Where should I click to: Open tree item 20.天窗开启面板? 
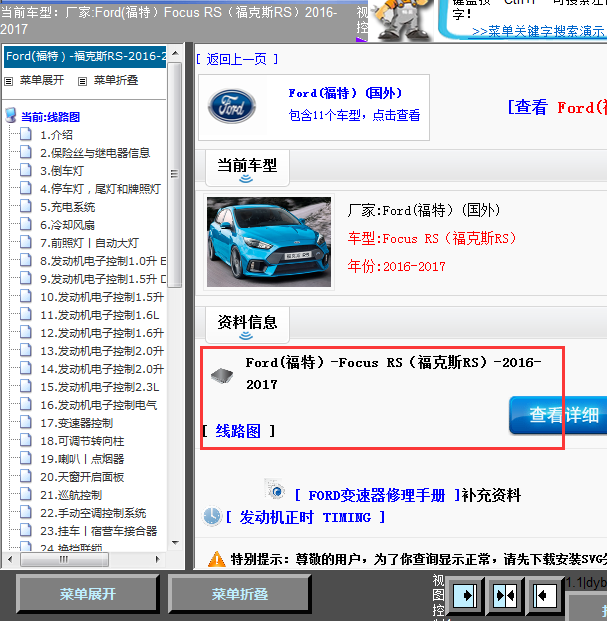pyautogui.click(x=82, y=477)
